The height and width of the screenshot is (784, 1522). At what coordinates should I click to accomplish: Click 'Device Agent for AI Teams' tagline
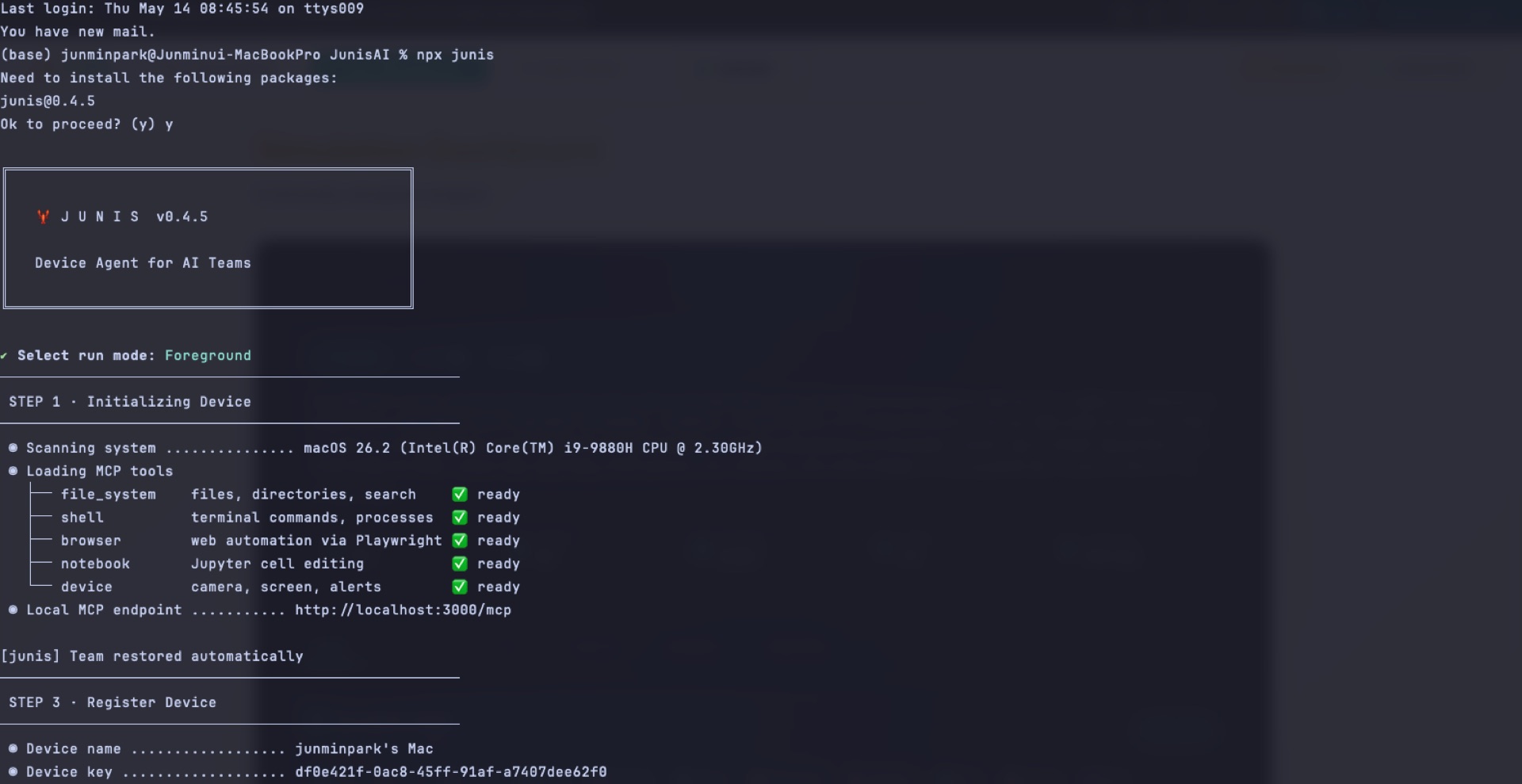[143, 262]
